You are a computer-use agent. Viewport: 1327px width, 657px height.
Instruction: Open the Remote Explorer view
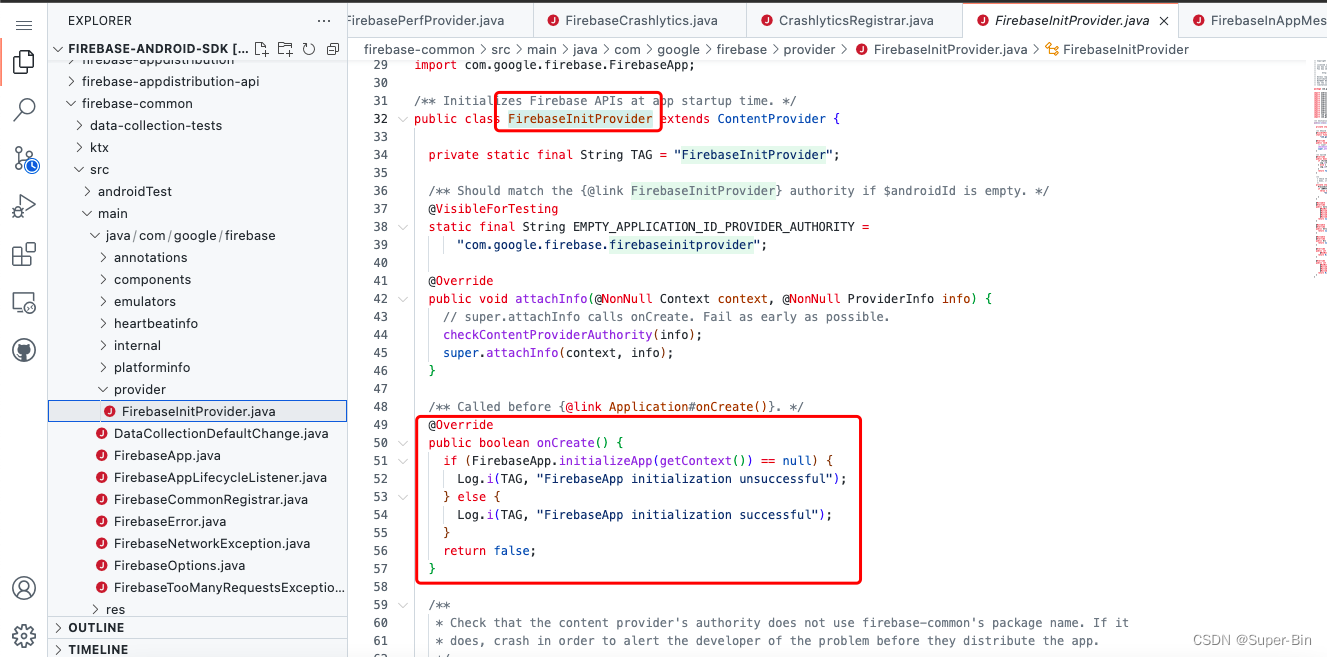[x=24, y=302]
